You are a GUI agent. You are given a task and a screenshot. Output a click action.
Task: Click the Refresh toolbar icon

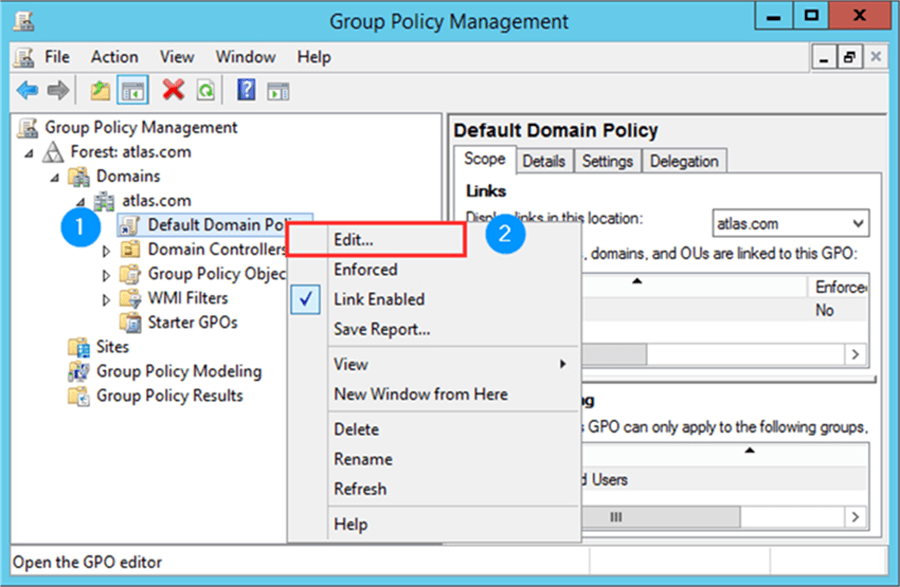tap(204, 90)
